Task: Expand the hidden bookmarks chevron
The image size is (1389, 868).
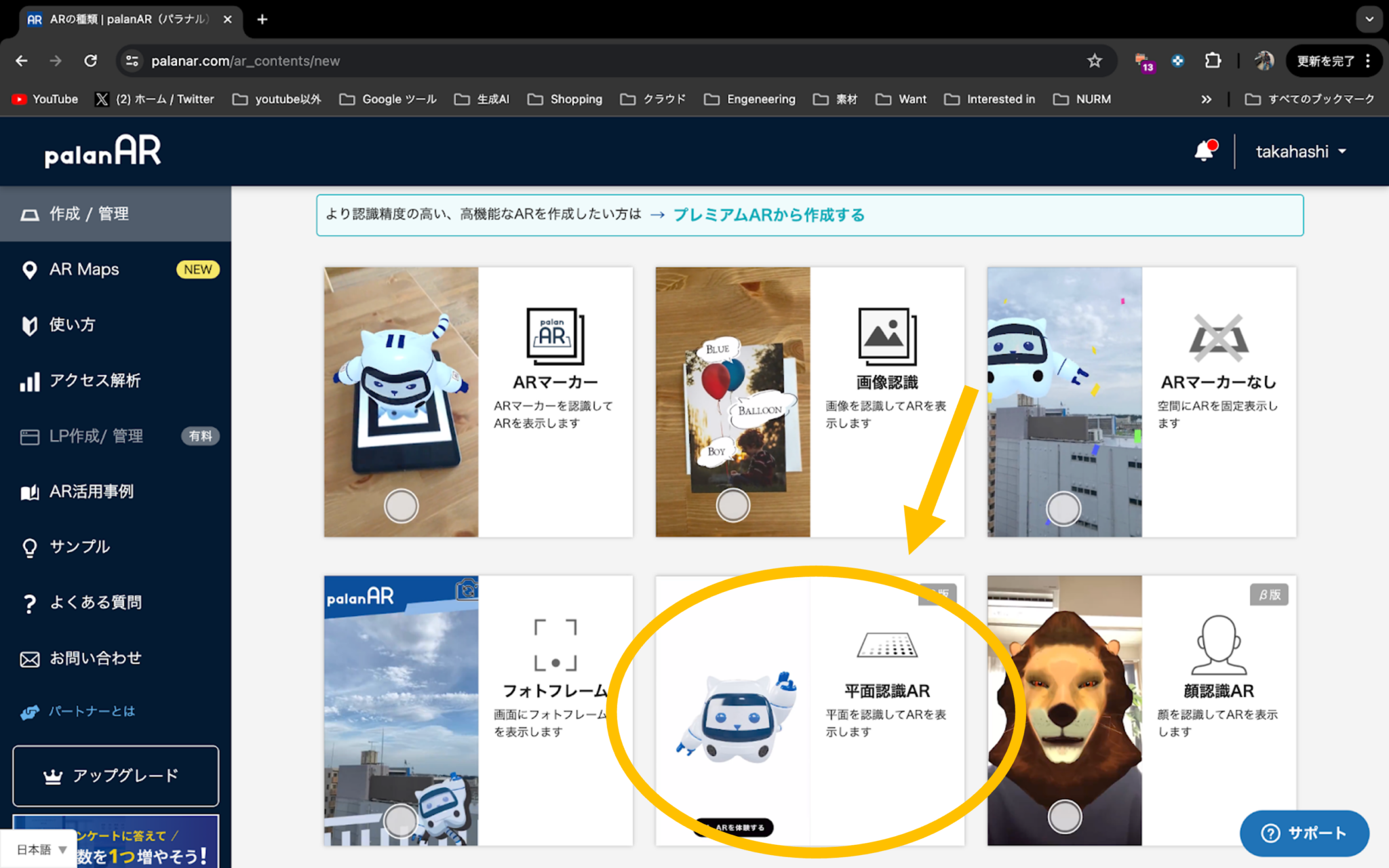Action: [x=1207, y=99]
